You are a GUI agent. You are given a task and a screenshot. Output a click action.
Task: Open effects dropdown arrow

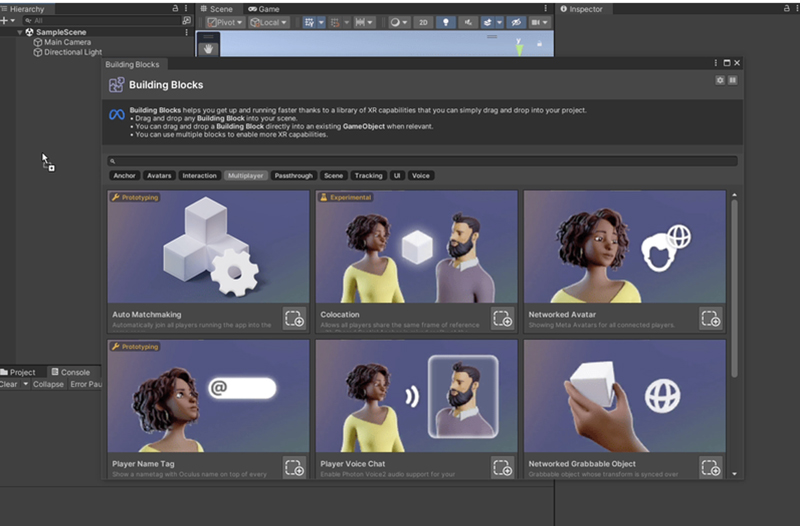click(x=499, y=22)
